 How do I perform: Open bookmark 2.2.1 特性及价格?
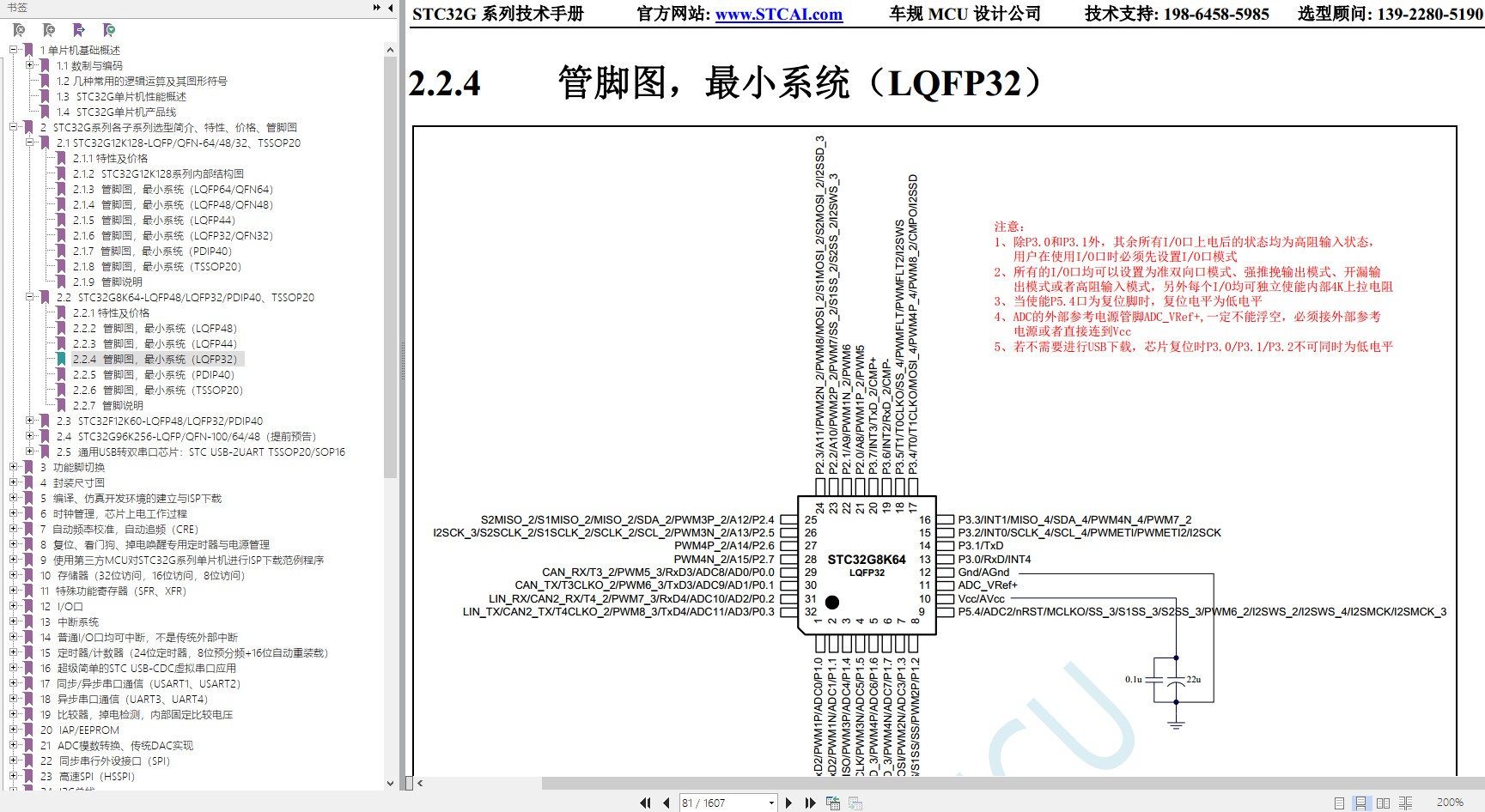111,313
